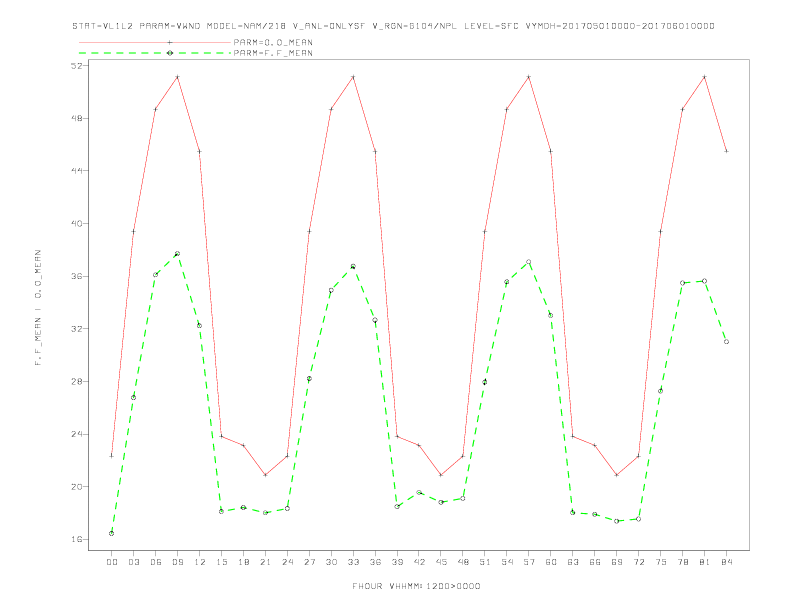The height and width of the screenshot is (612, 792).
Task: Click the green dashed line sample in legend
Action: (x=155, y=53)
